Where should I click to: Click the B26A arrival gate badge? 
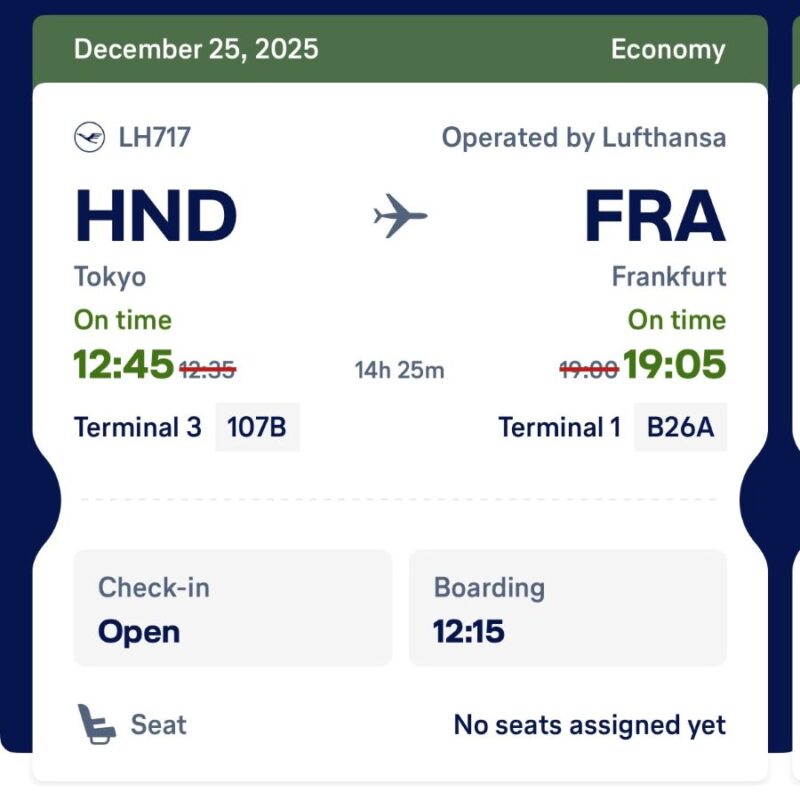coord(680,427)
